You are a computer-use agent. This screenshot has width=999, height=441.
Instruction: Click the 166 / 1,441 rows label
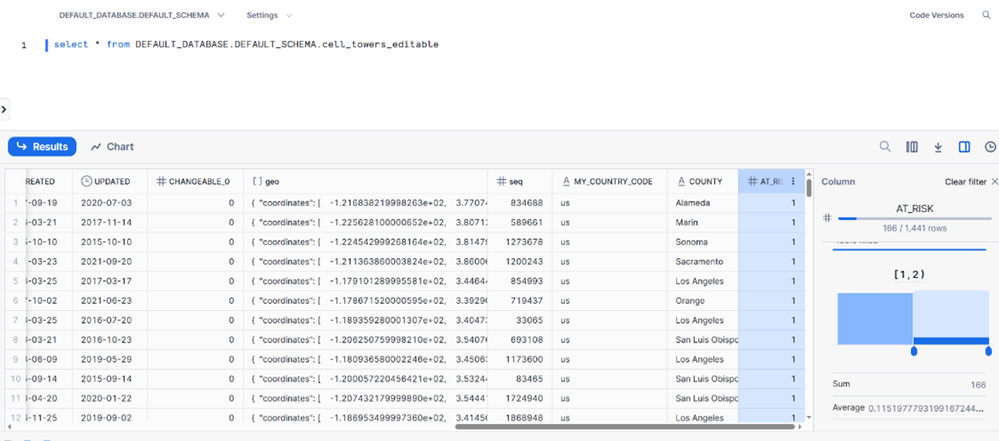click(x=914, y=227)
